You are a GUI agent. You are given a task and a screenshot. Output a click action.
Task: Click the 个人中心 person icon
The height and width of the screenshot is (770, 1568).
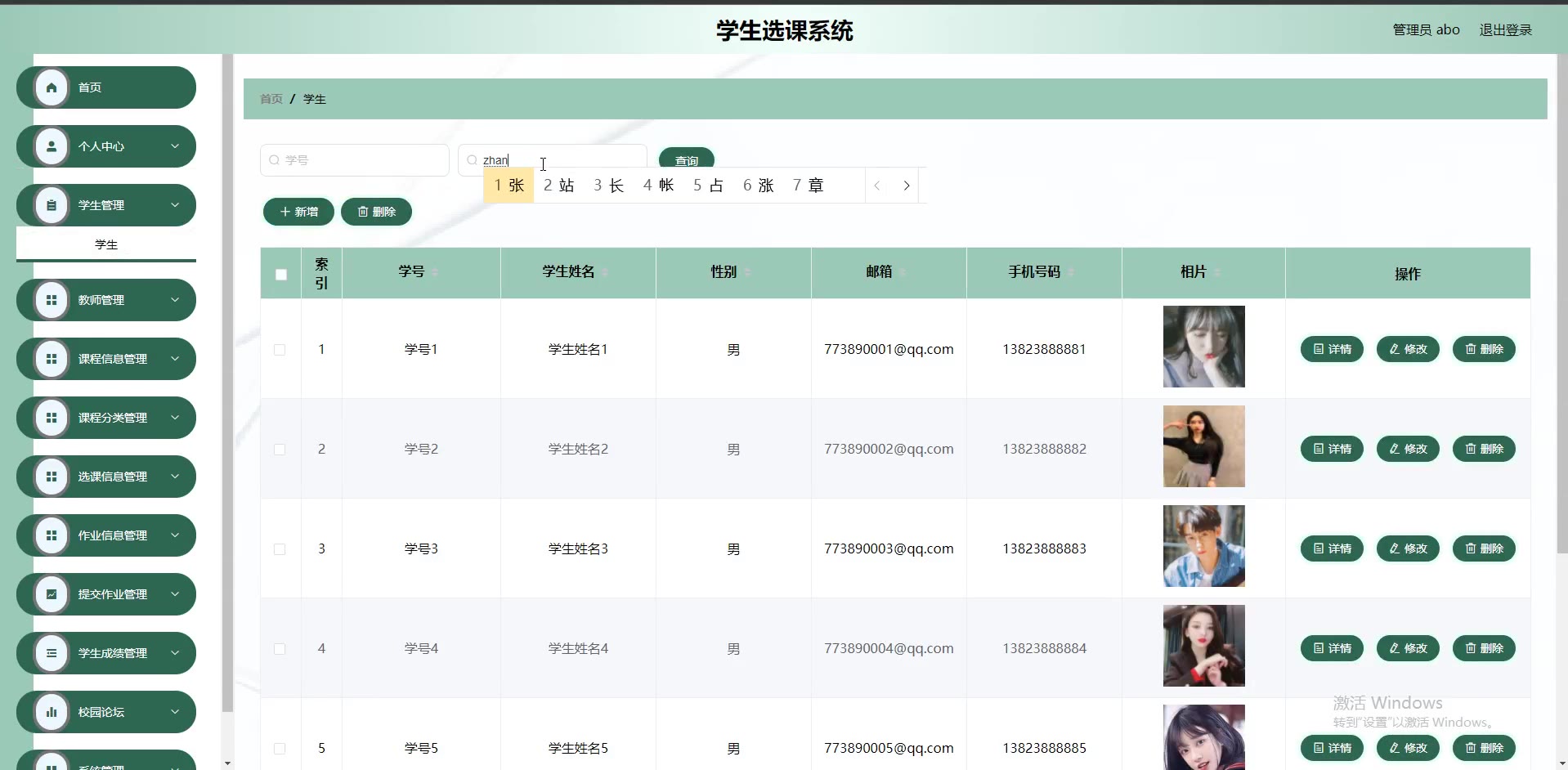click(x=52, y=146)
